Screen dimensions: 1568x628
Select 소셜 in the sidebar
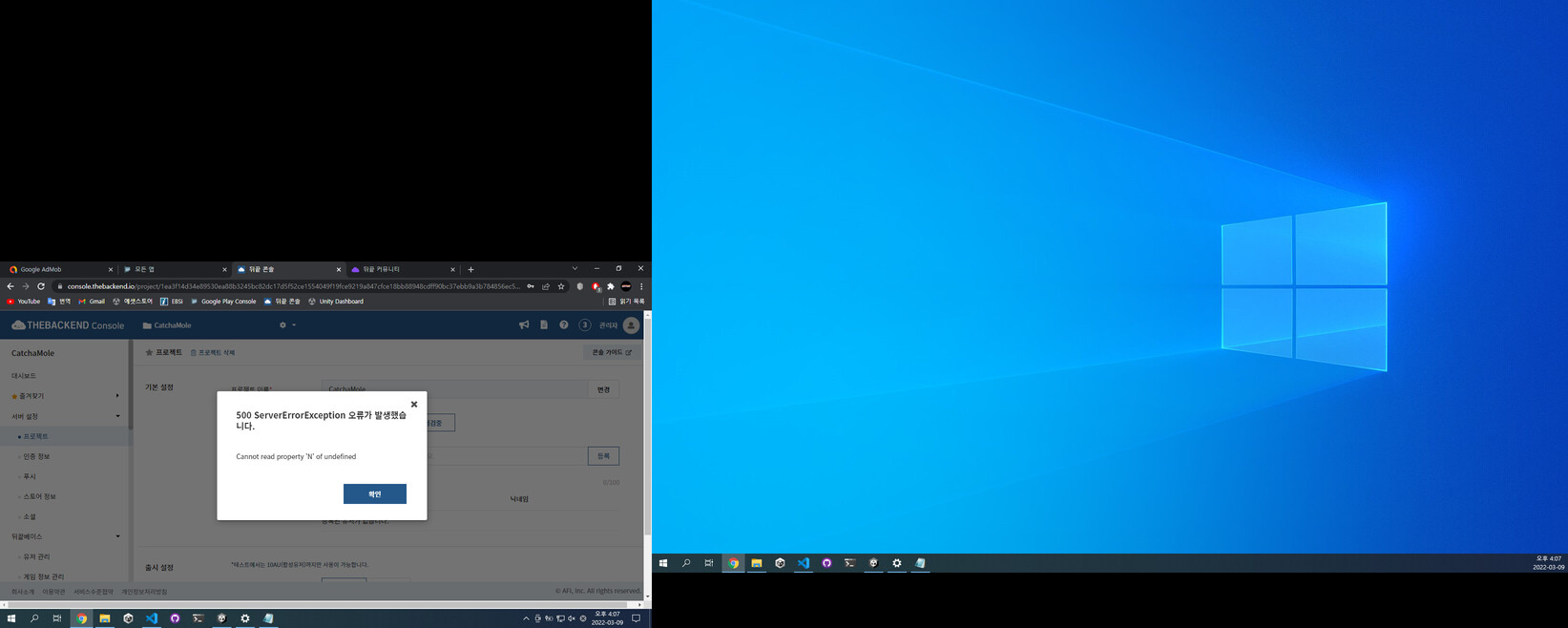coord(30,516)
